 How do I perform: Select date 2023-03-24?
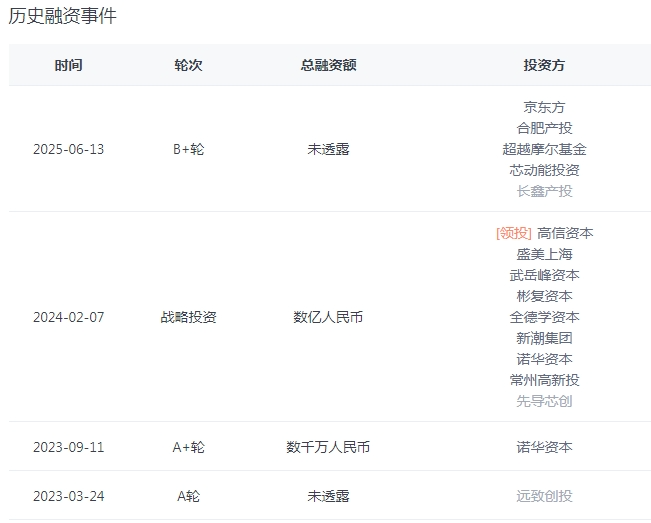[69, 496]
